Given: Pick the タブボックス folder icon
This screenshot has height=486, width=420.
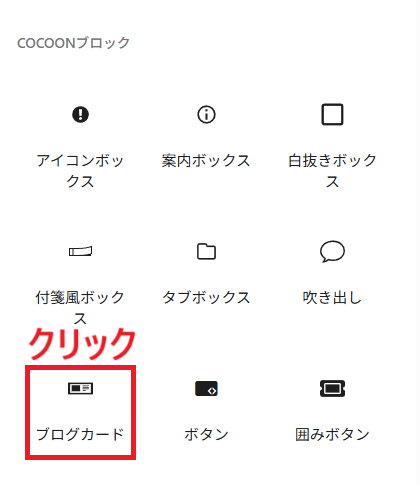Looking at the screenshot, I should point(206,251).
